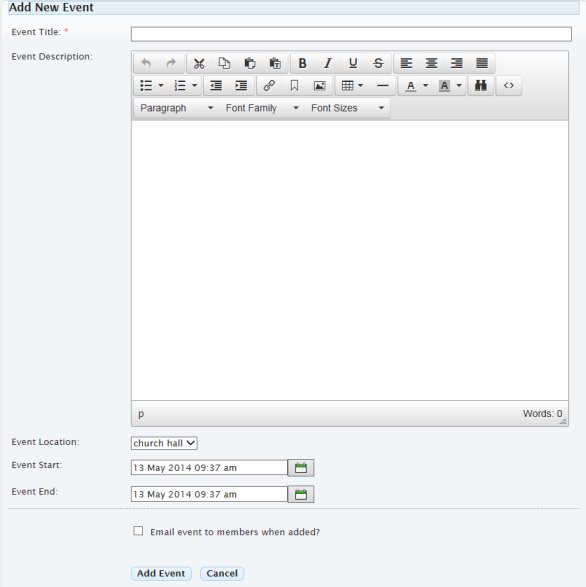586x587 pixels.
Task: Open the table insert menu
Action: (x=352, y=86)
